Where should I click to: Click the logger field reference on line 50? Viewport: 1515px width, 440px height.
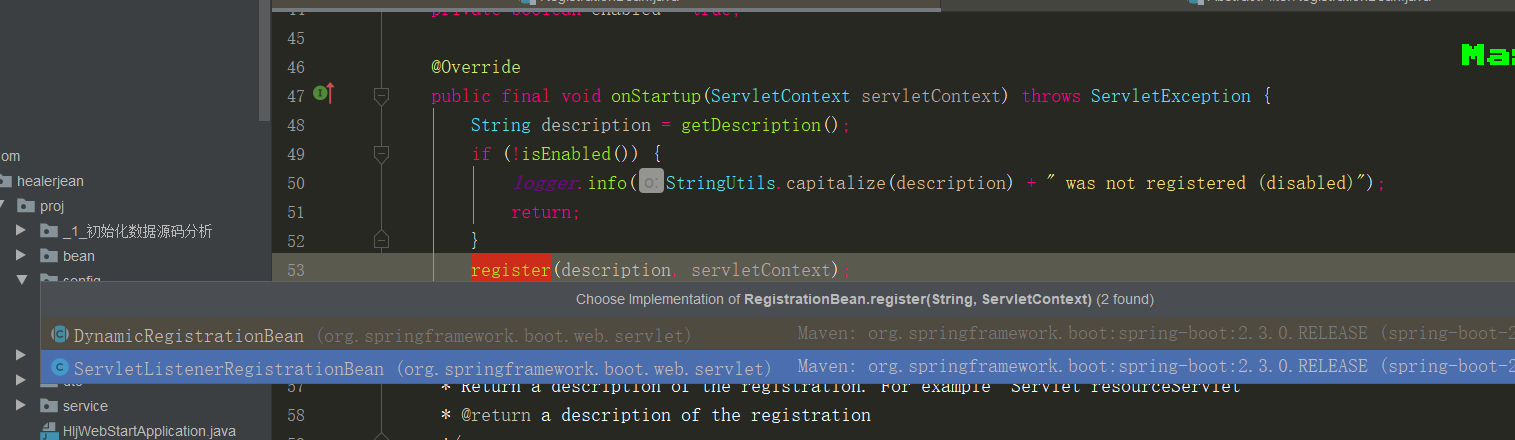tap(546, 183)
